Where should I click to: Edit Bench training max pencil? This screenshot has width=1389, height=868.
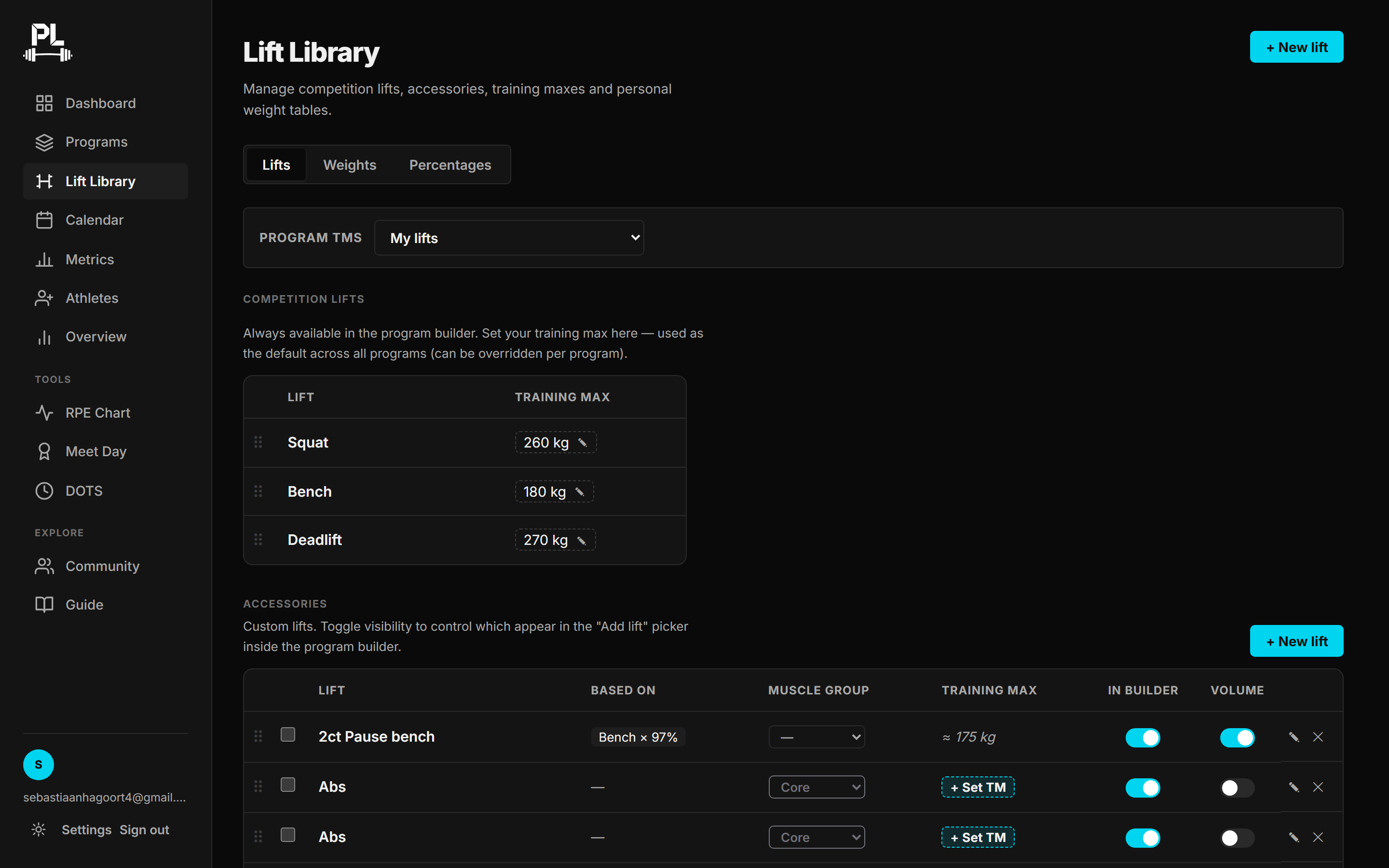(580, 492)
